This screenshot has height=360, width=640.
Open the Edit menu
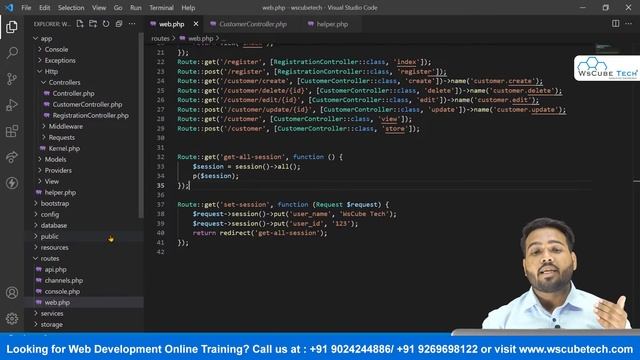[x=44, y=8]
